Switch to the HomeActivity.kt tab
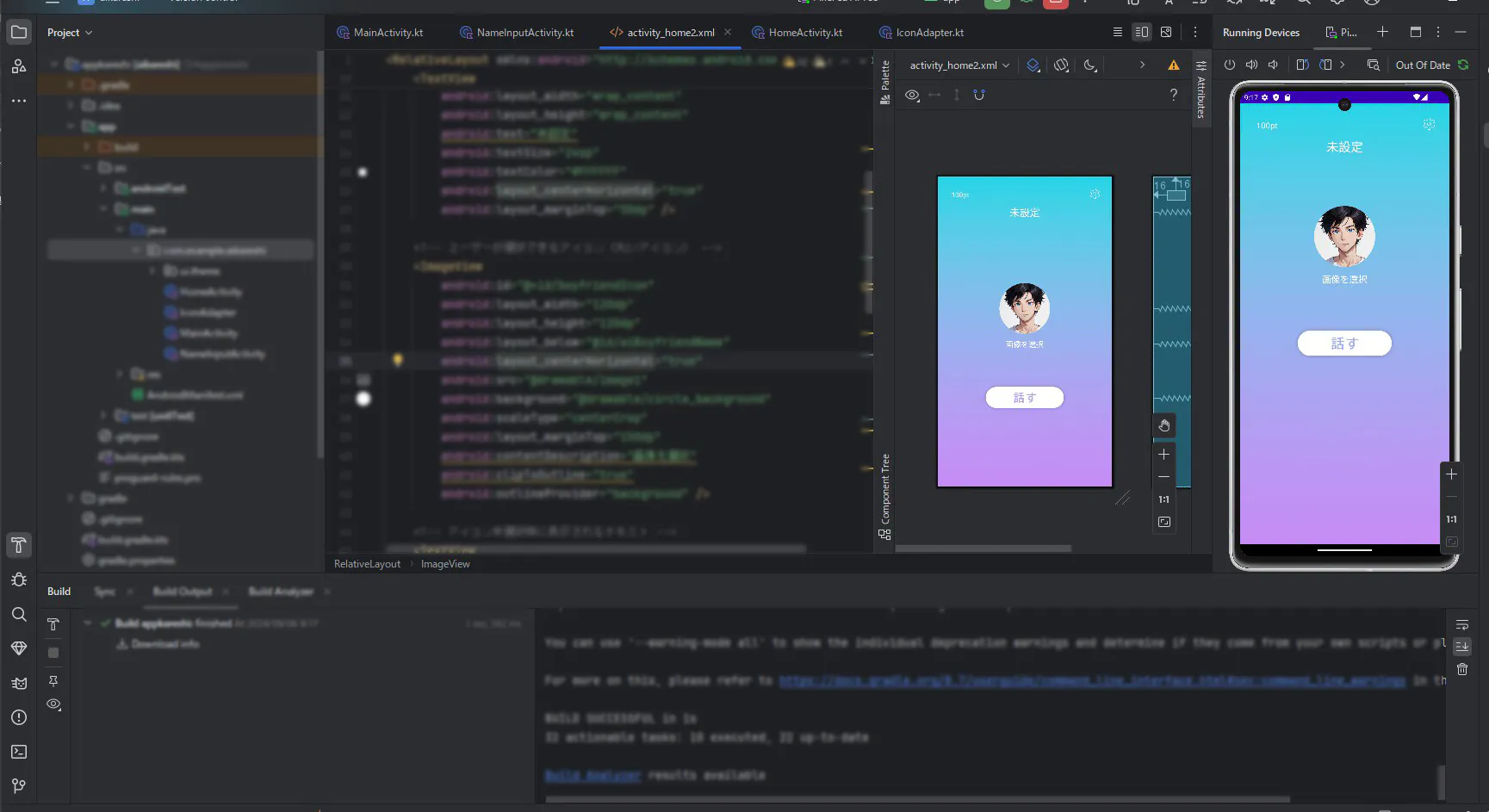The width and height of the screenshot is (1489, 812). 804,33
